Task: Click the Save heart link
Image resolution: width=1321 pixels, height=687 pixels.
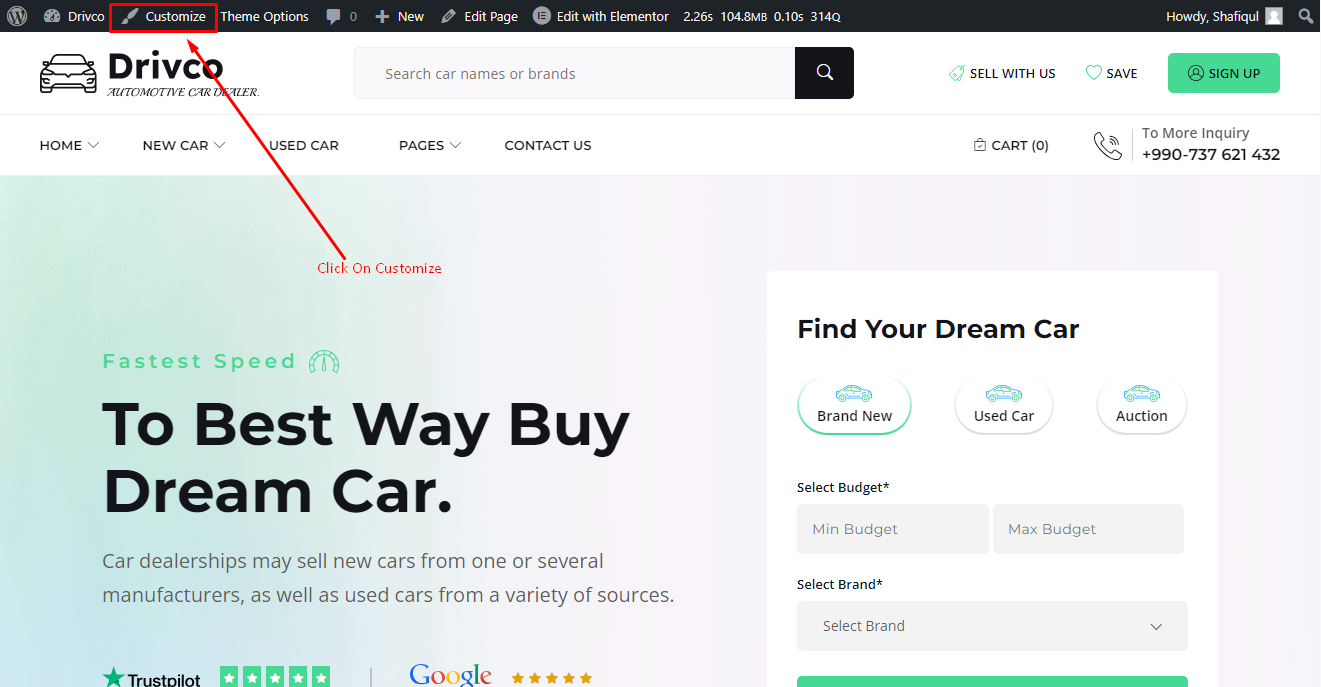Action: pyautogui.click(x=1111, y=73)
